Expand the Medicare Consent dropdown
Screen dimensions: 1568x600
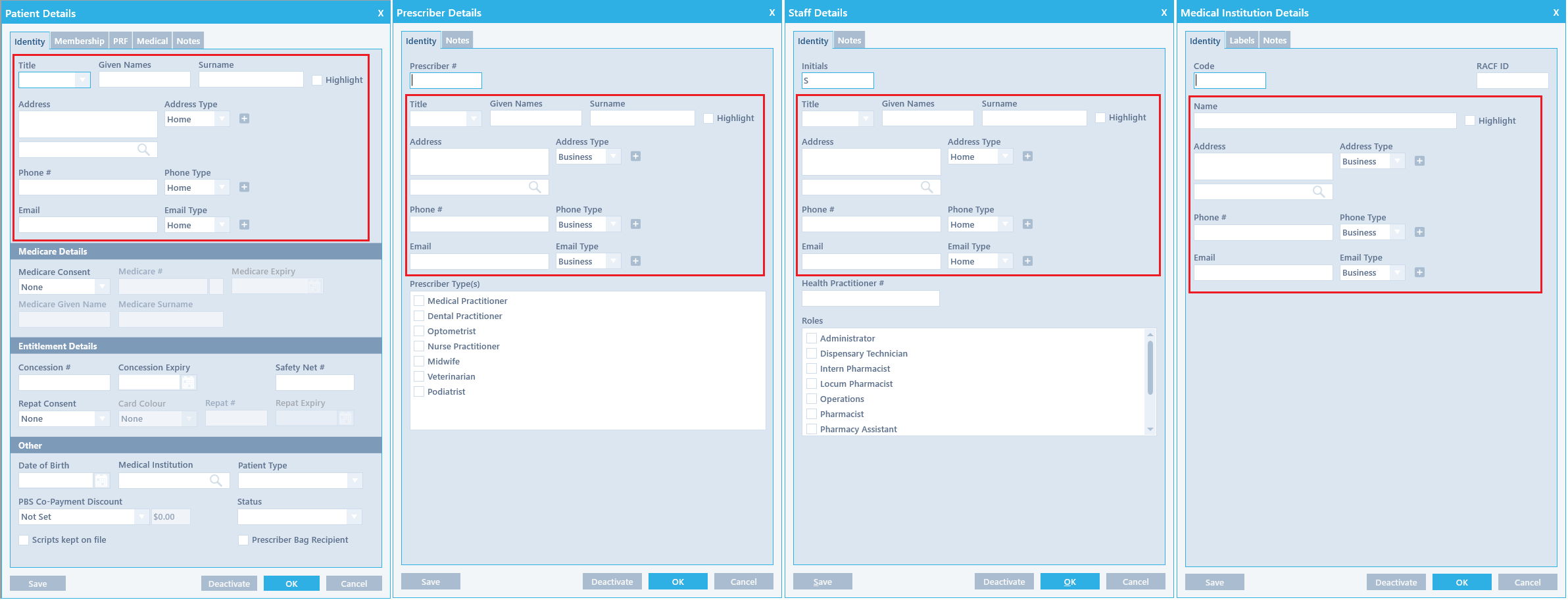click(x=102, y=287)
